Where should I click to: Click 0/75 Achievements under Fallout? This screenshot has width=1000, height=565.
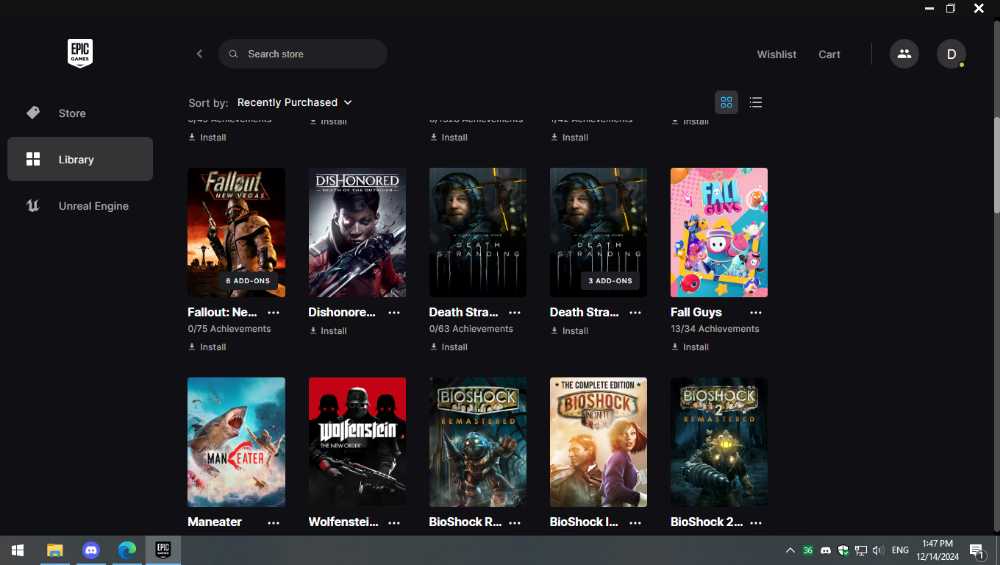229,329
